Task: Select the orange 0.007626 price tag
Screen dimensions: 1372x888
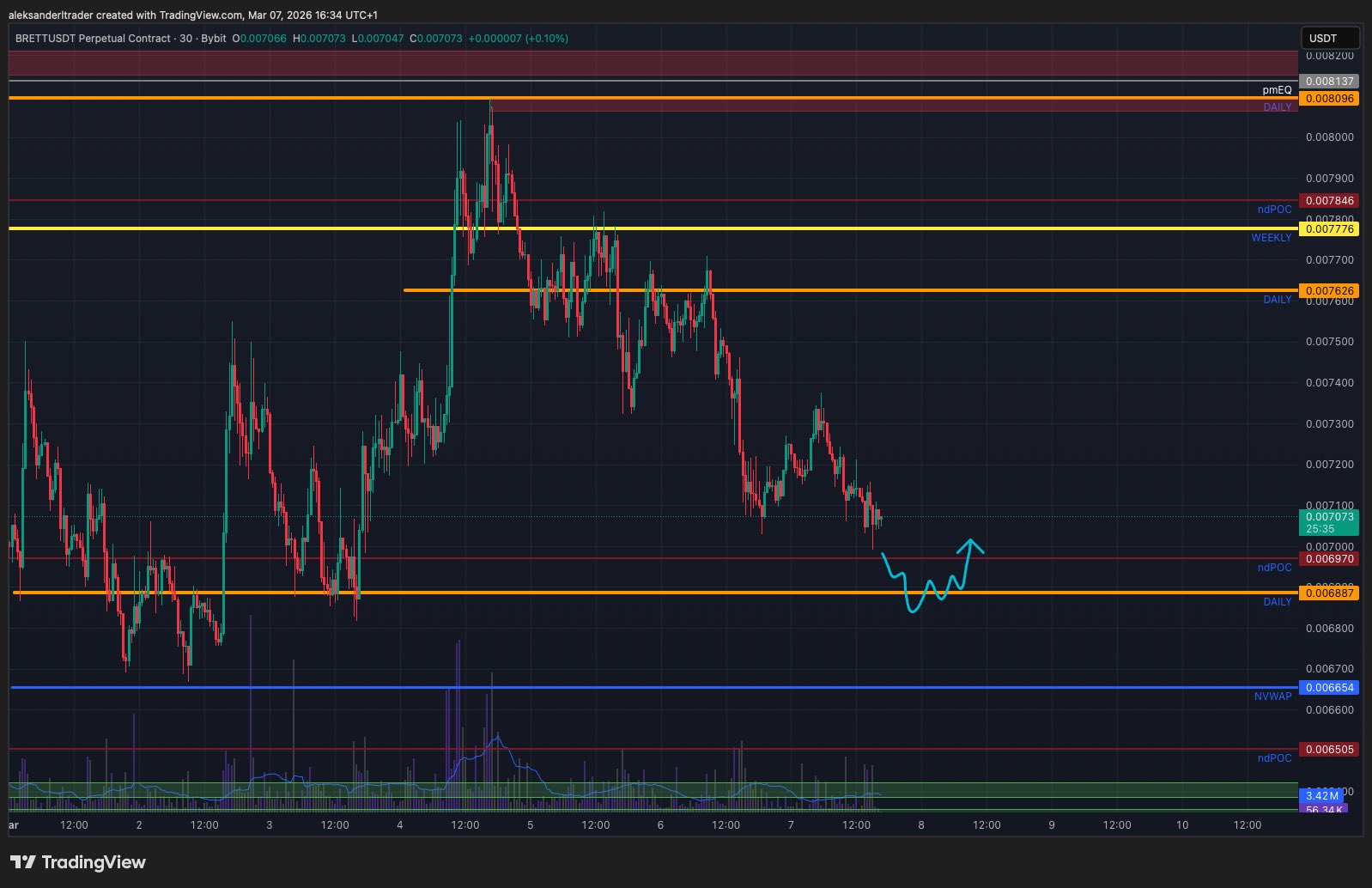Action: (1329, 291)
